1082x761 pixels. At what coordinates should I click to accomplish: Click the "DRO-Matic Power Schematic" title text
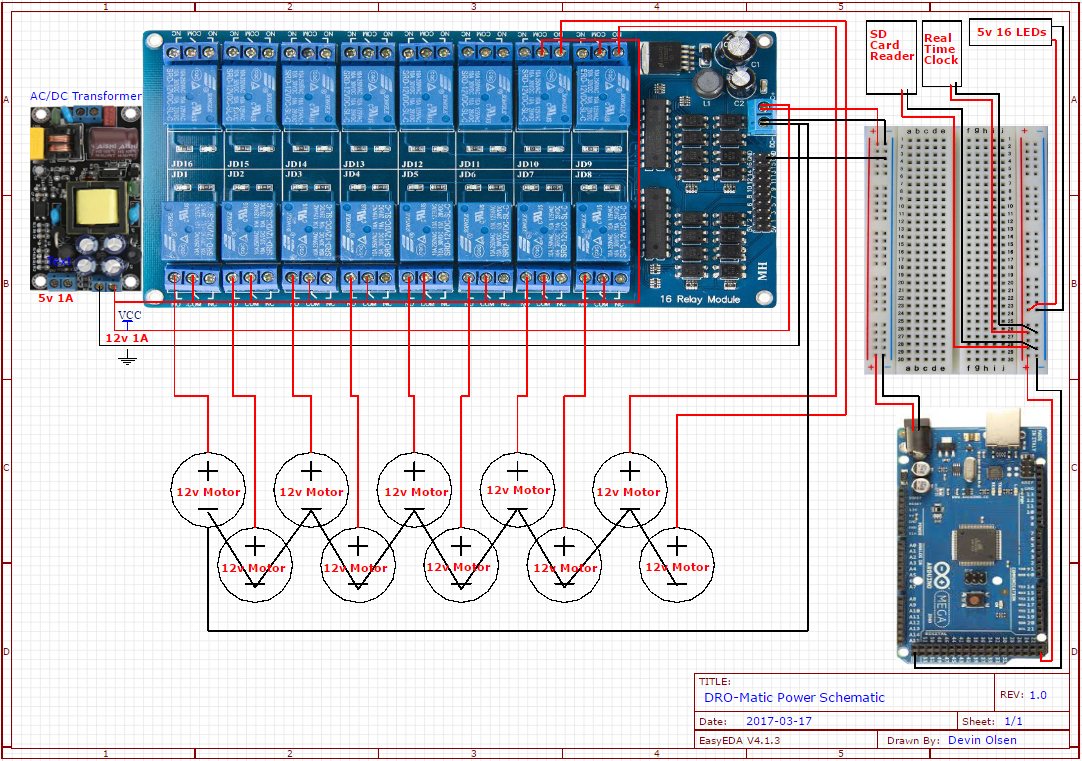tap(794, 698)
